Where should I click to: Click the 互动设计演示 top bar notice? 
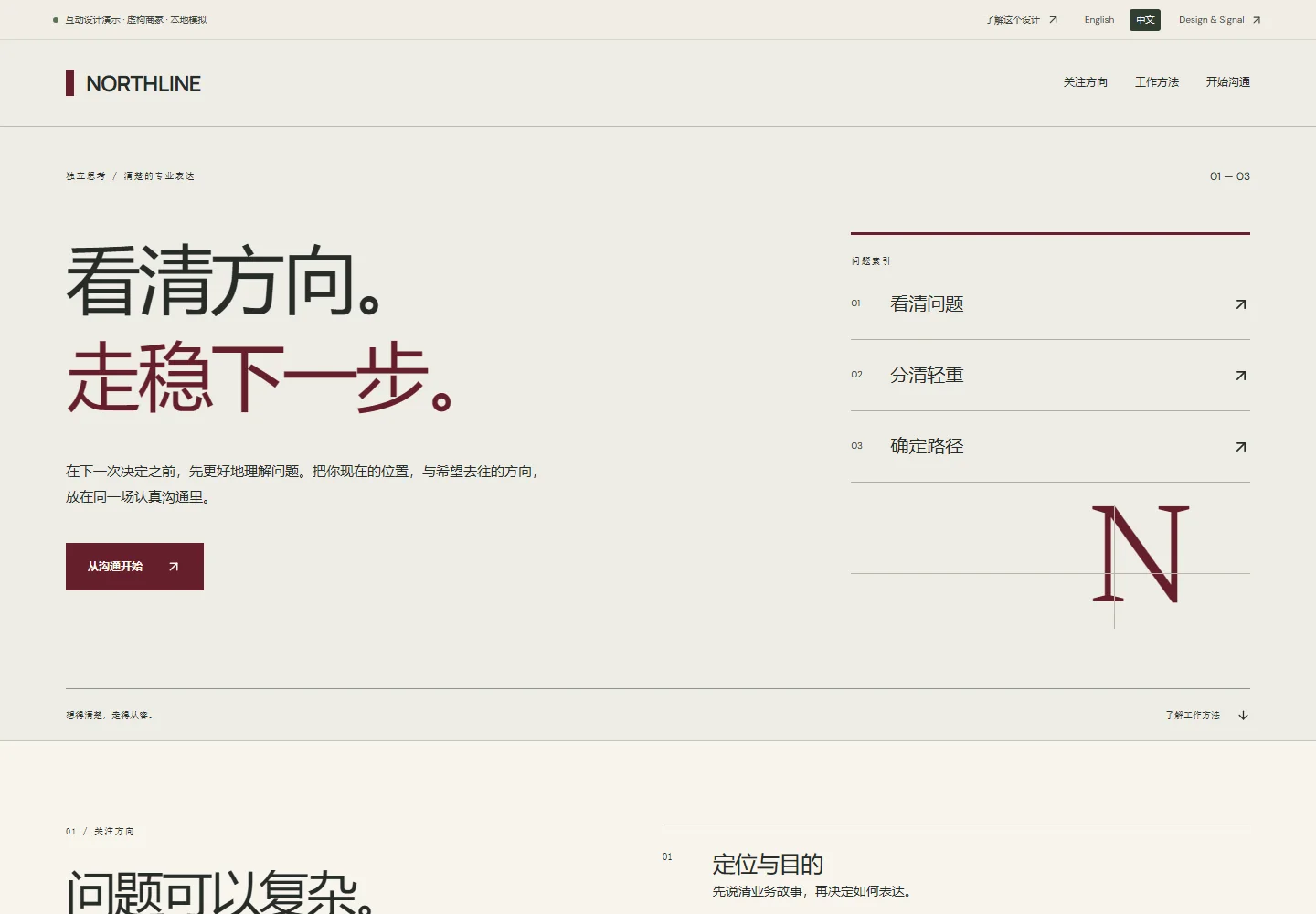(135, 20)
